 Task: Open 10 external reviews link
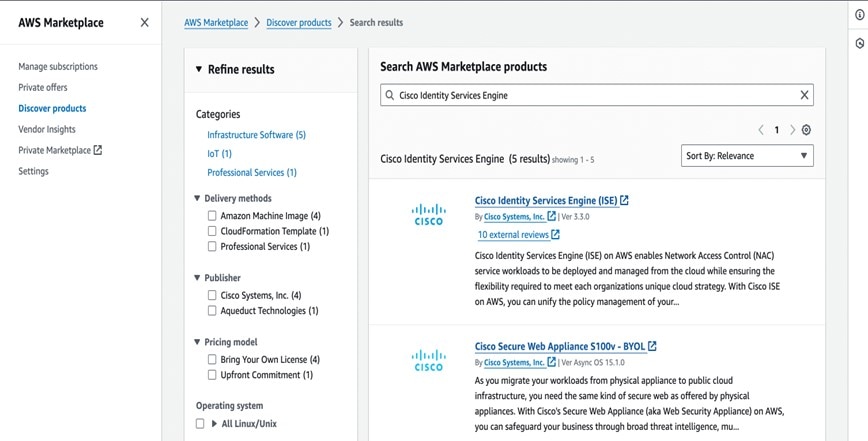point(513,235)
